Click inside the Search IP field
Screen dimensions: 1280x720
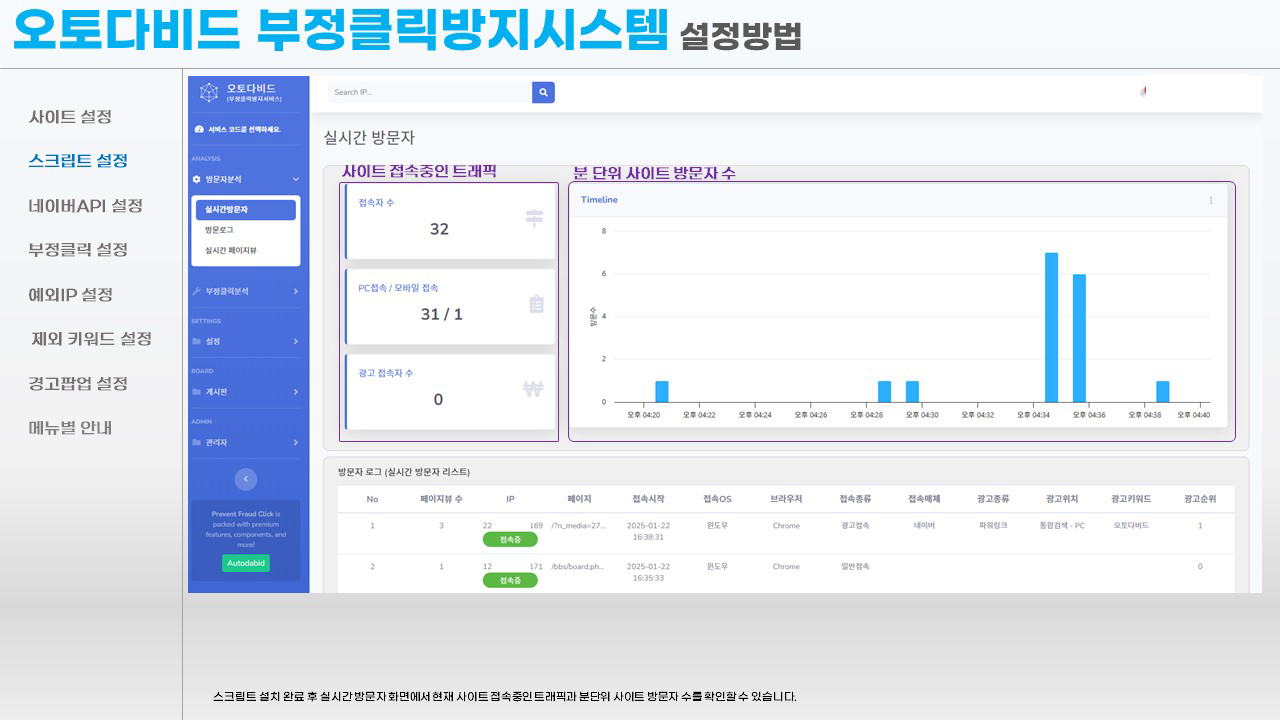[x=430, y=92]
